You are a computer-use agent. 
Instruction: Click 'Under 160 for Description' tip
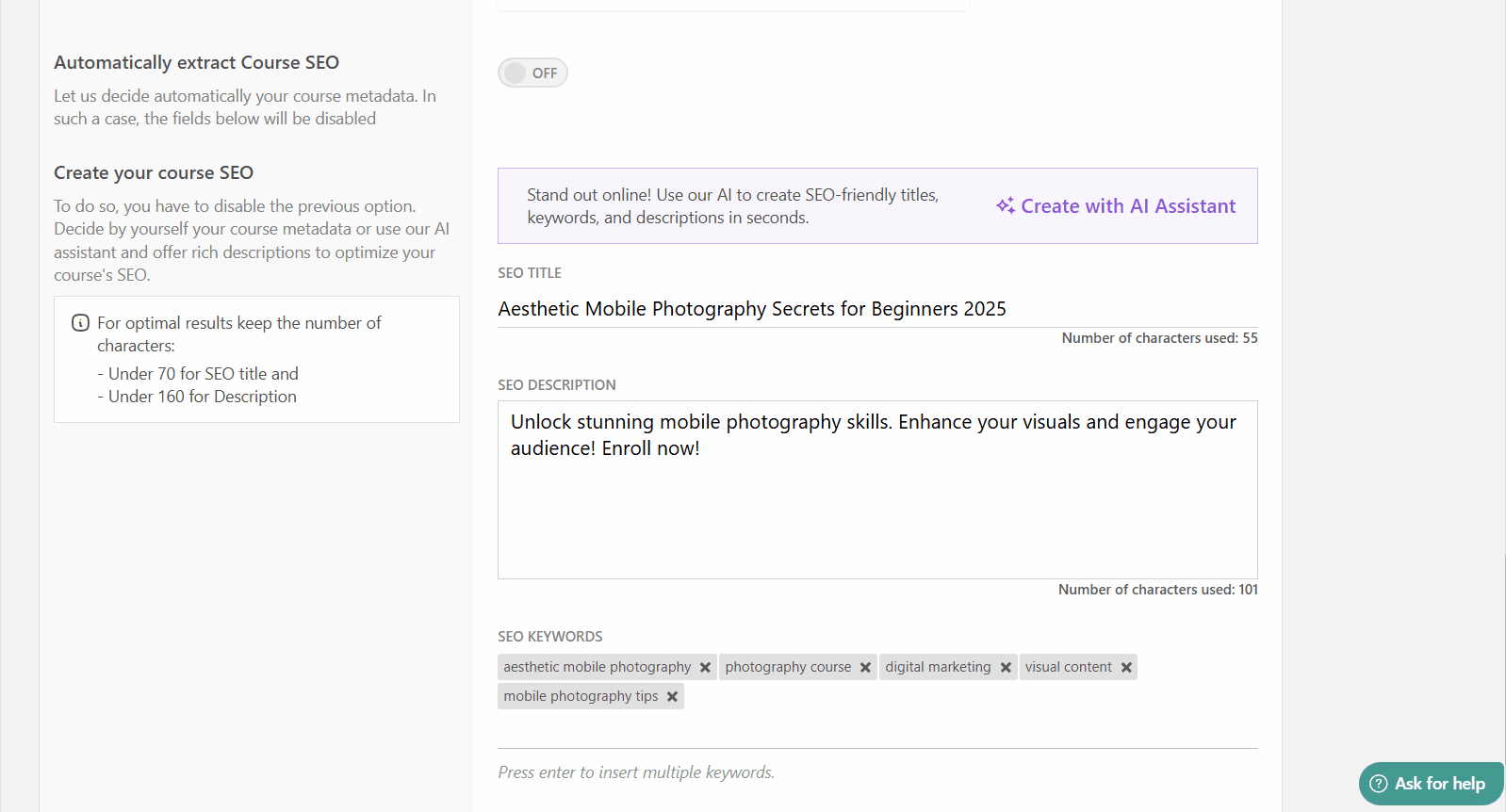pos(197,397)
